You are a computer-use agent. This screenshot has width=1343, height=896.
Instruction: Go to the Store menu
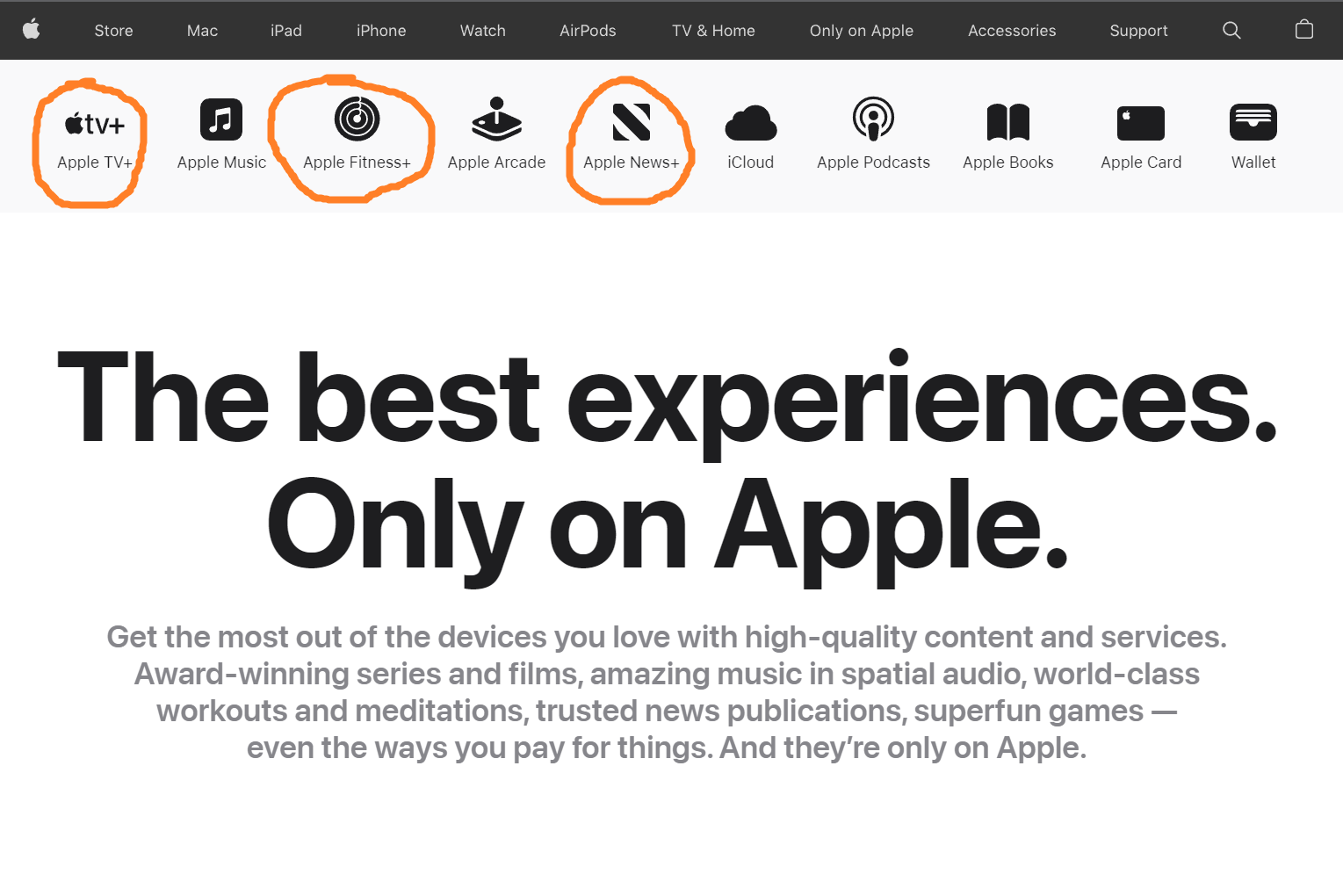[114, 31]
